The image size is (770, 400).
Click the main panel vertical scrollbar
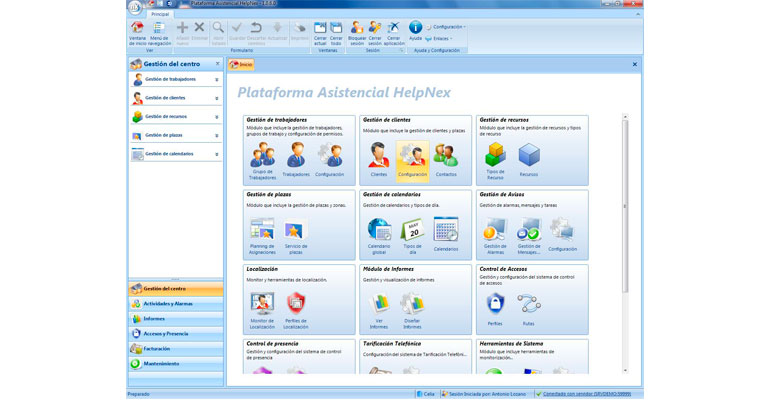point(625,206)
